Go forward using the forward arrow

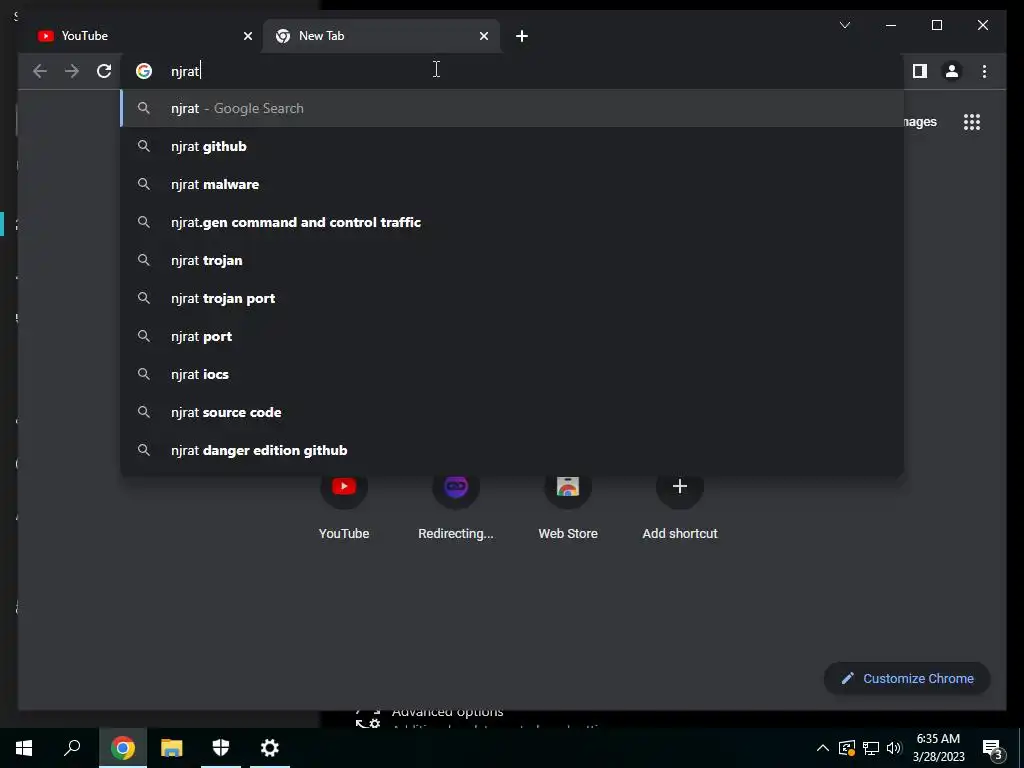(72, 71)
